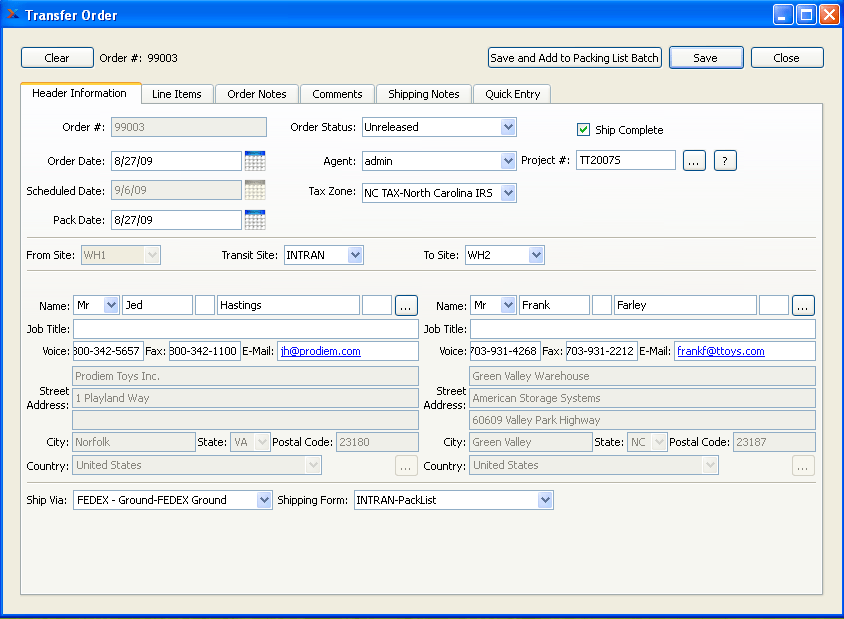Viewport: 844px width, 619px height.
Task: Click the Clear button
Action: click(x=57, y=58)
